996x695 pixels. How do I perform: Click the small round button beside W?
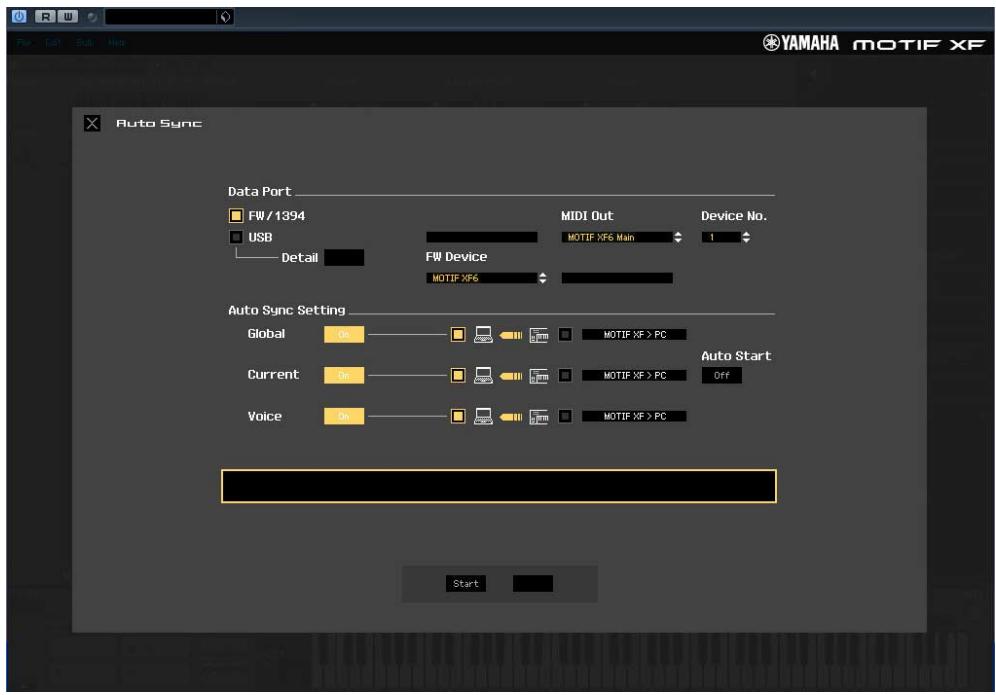[93, 17]
